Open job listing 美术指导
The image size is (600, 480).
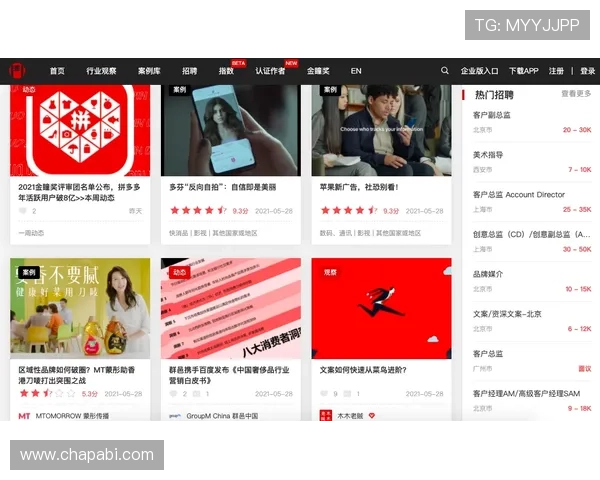pos(488,155)
